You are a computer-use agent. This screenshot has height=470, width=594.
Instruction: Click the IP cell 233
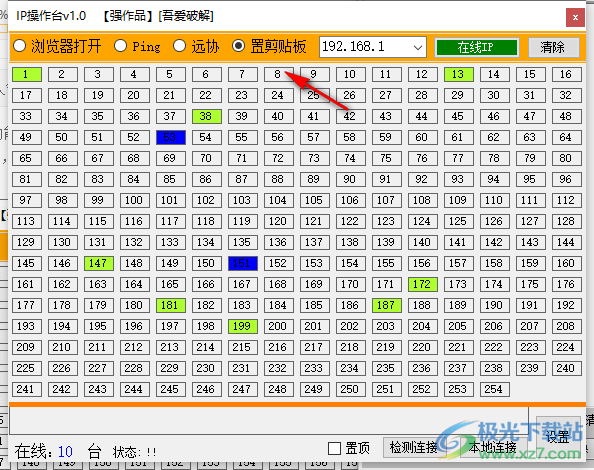point(314,369)
